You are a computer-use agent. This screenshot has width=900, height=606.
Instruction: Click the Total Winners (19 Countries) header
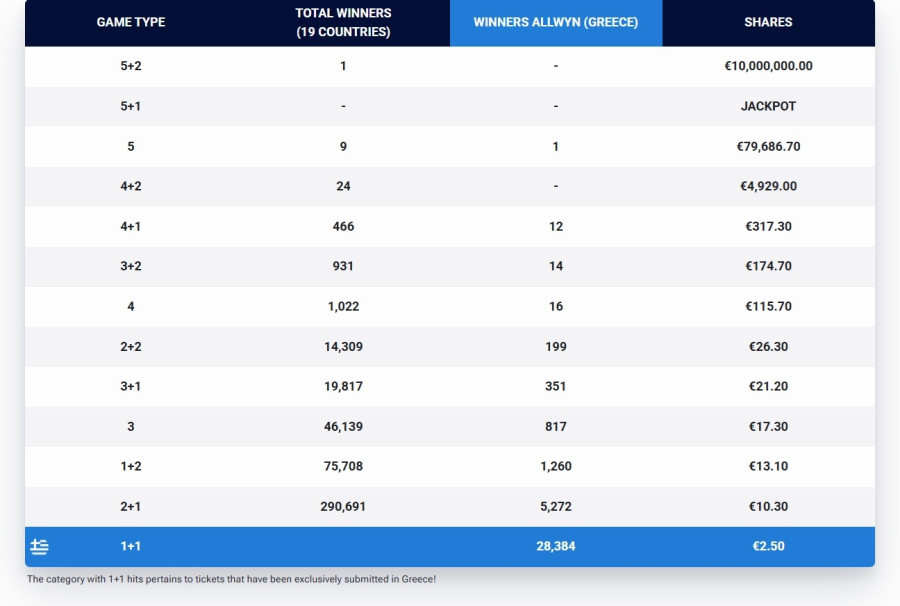click(x=343, y=22)
